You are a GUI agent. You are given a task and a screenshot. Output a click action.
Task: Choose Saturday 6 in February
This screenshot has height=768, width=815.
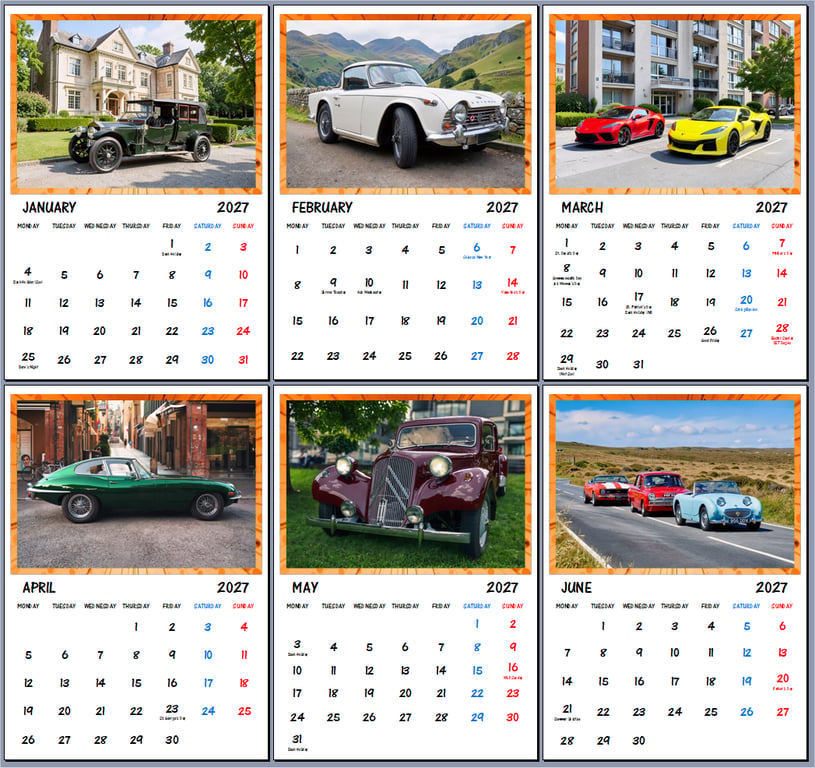coord(477,247)
